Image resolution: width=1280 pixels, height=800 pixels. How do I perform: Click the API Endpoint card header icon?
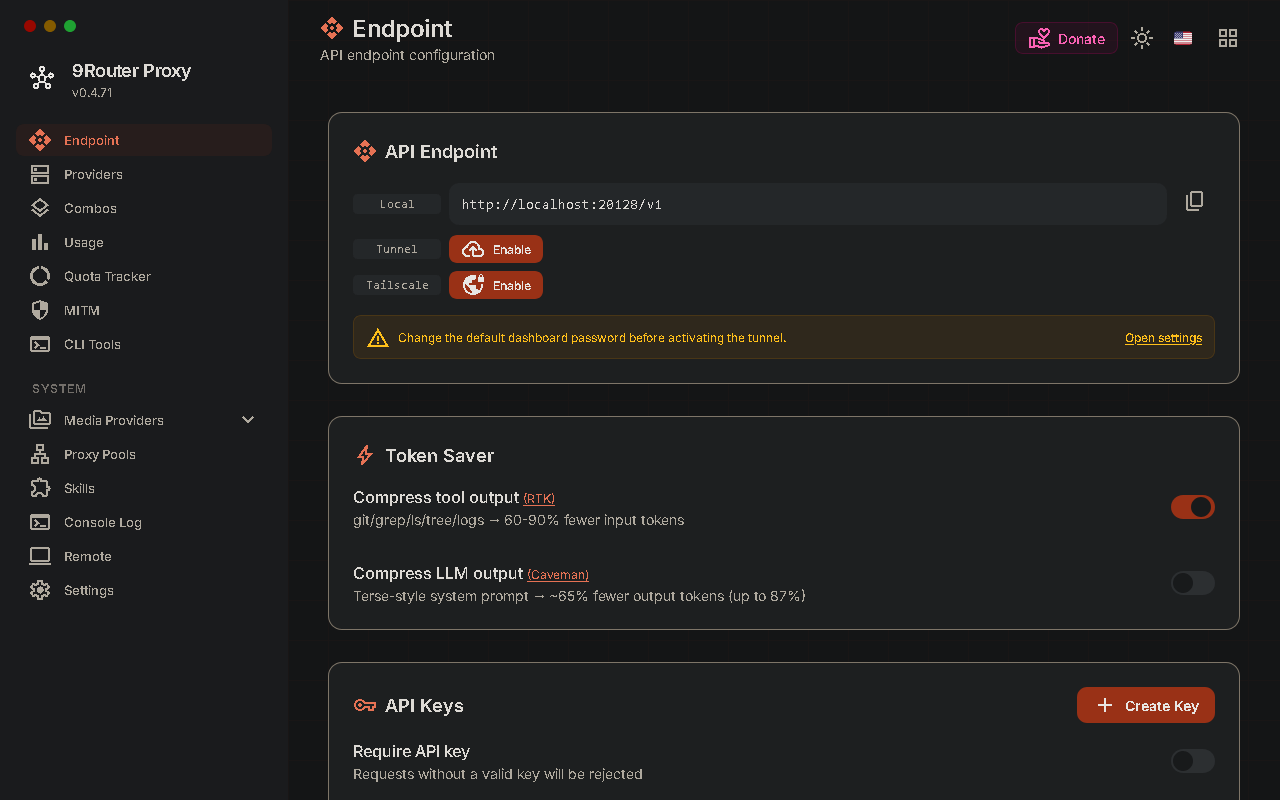[x=365, y=151]
